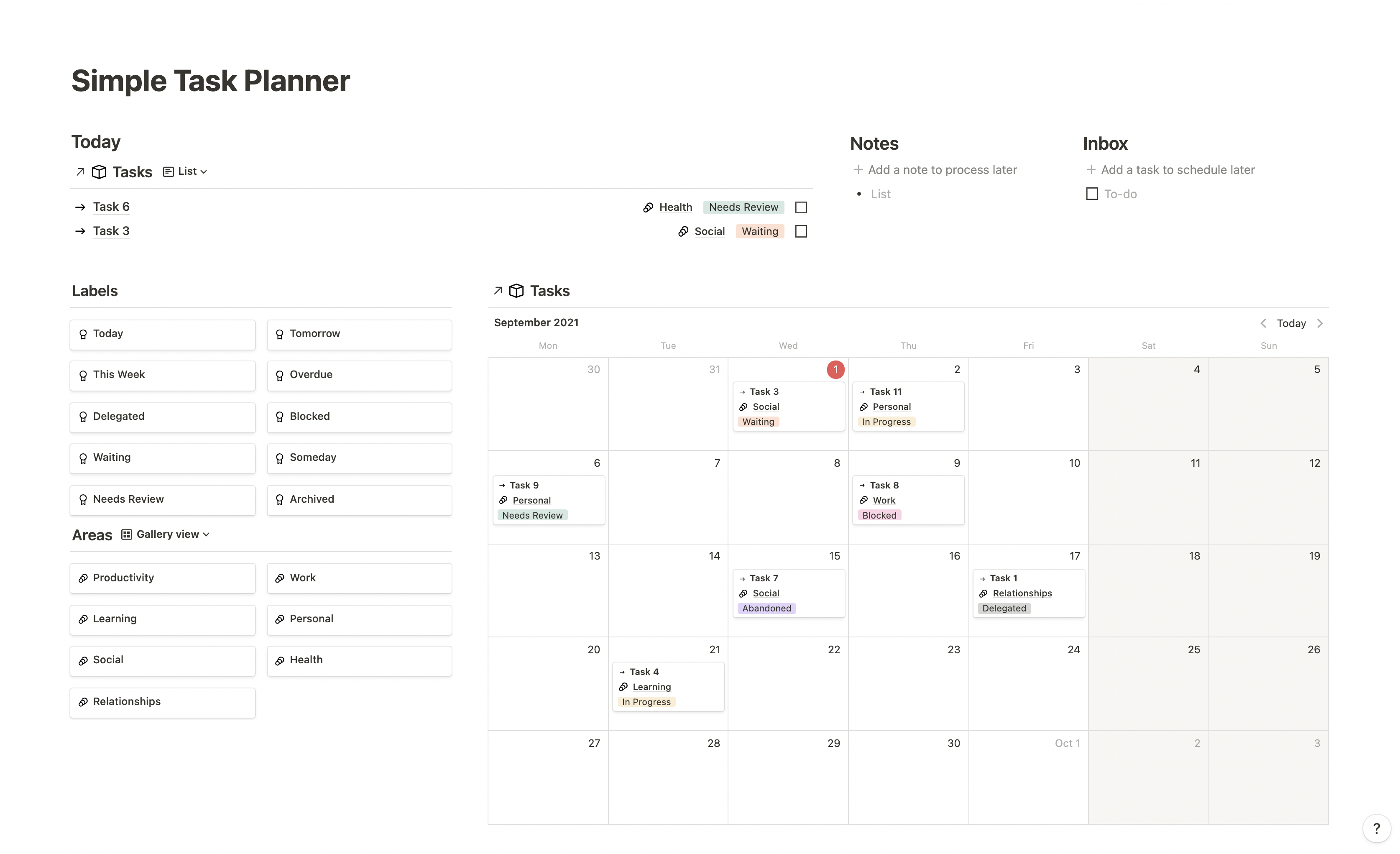
Task: Click the link icon next to Health label
Action: (x=281, y=660)
